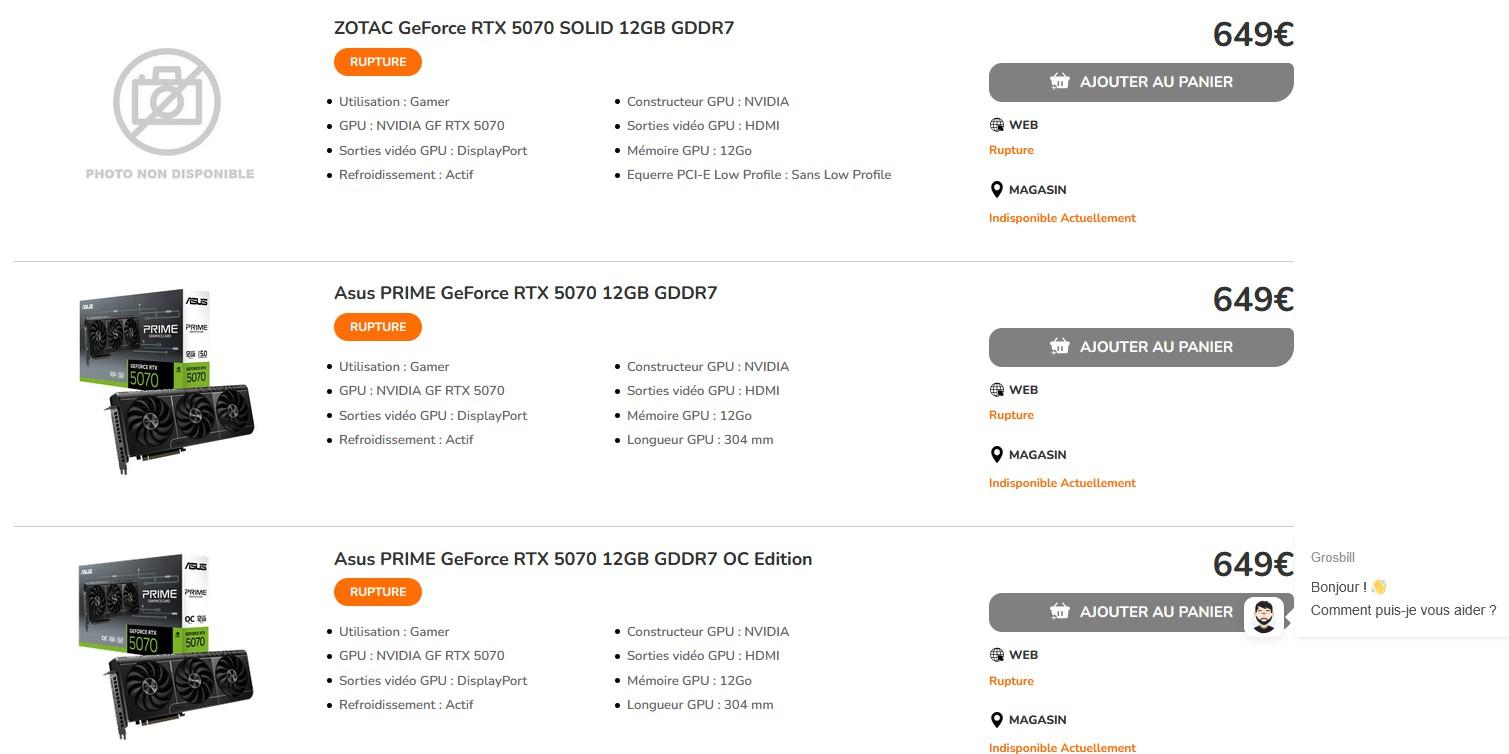Screen dimensions: 1509x754
Task: Click the MAGASIN pin icon for Asus PRIME
Action: click(x=996, y=455)
